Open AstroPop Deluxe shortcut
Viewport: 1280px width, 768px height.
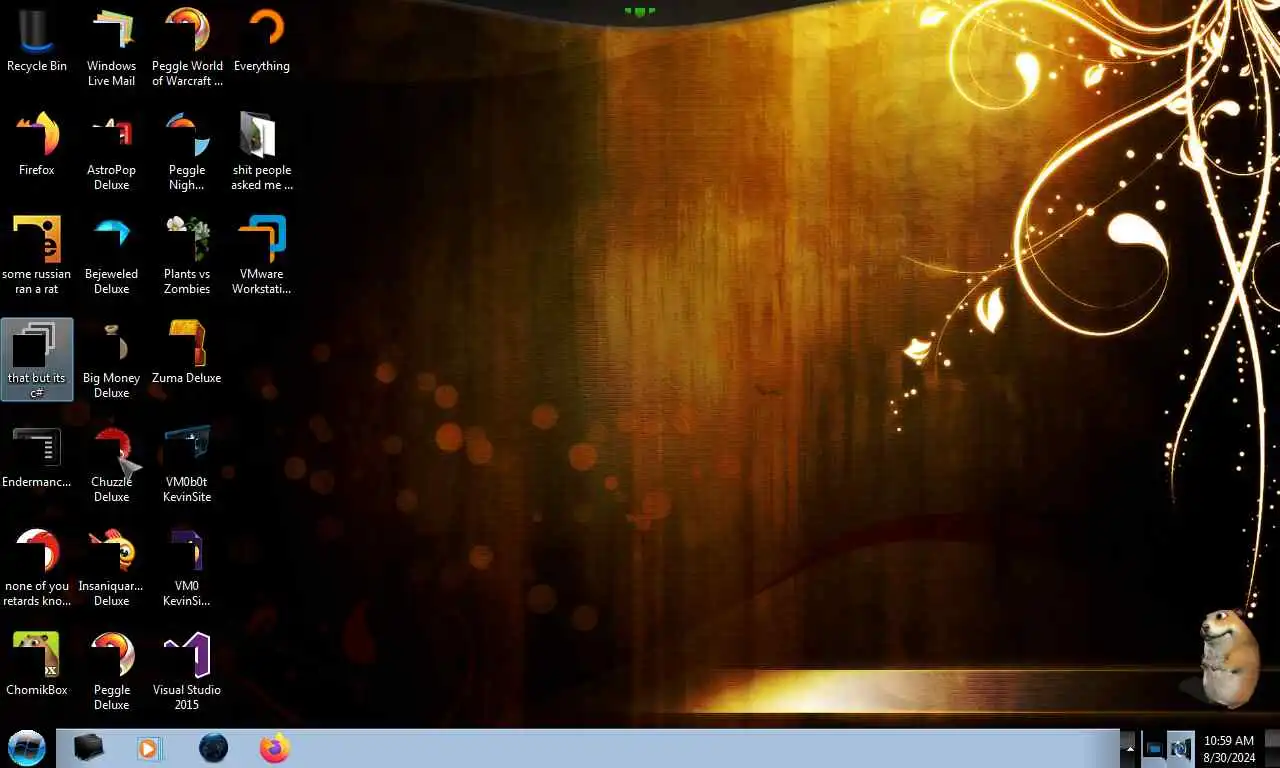click(112, 152)
